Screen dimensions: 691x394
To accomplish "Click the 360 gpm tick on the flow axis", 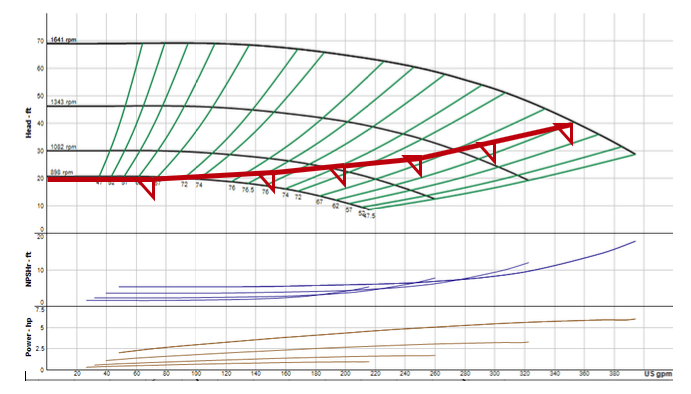I will [x=584, y=374].
